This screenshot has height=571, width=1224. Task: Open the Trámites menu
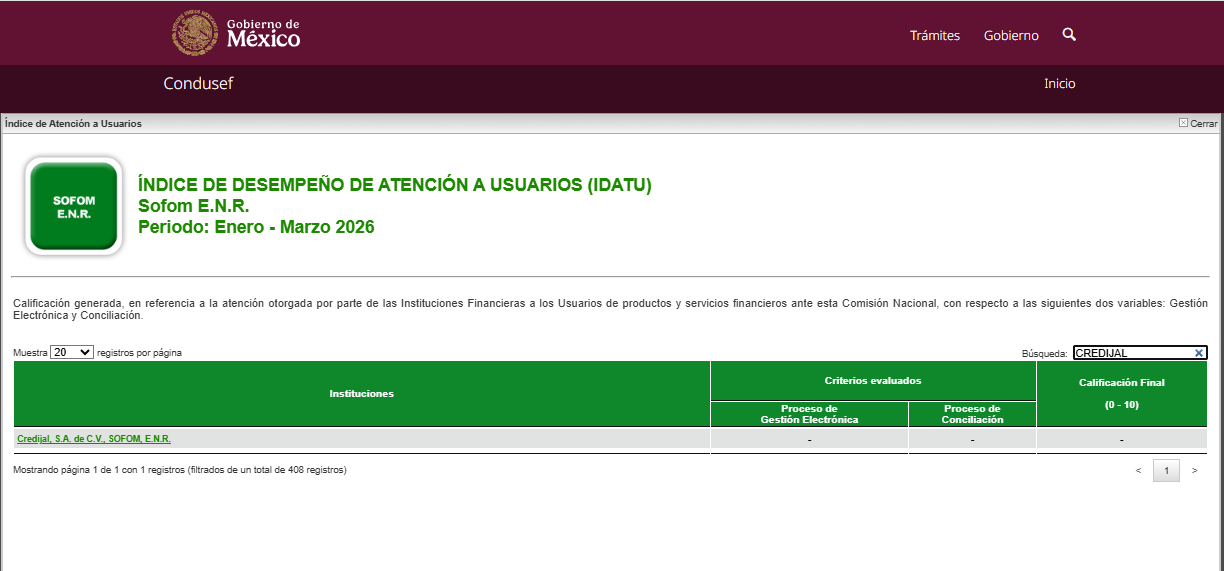click(935, 35)
